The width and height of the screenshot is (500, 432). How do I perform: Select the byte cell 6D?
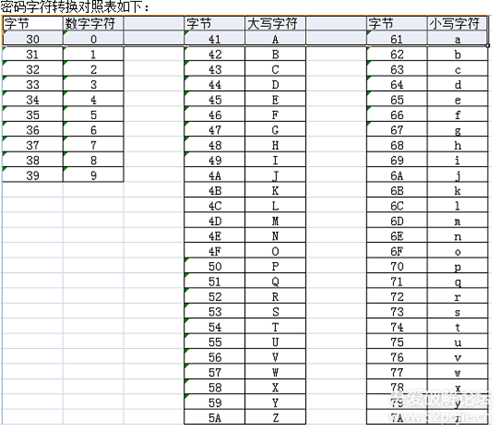point(397,221)
